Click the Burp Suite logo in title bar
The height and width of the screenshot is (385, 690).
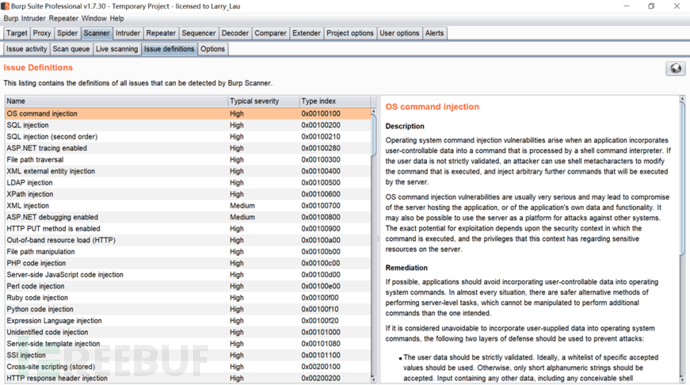pos(5,6)
